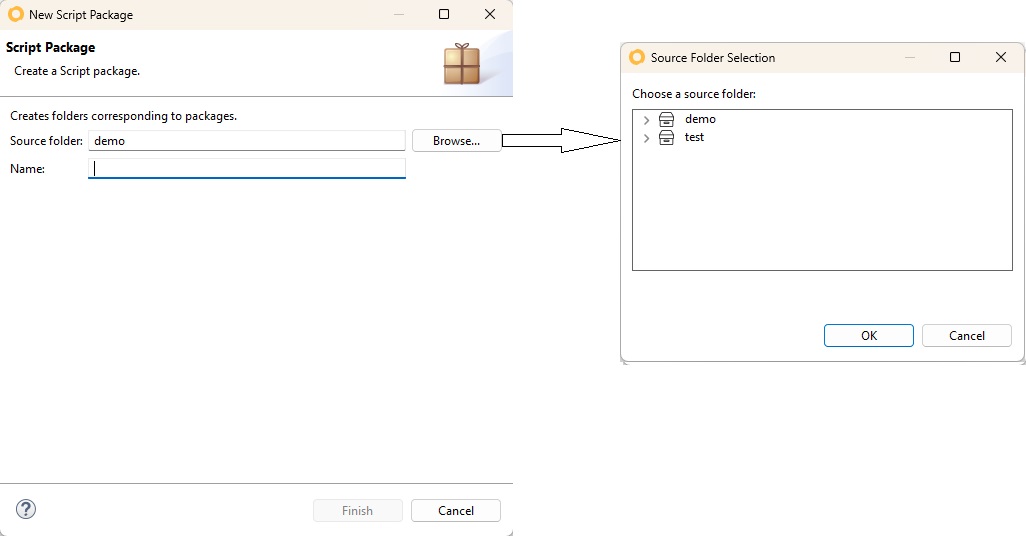Click the Source folder text field

coord(247,141)
